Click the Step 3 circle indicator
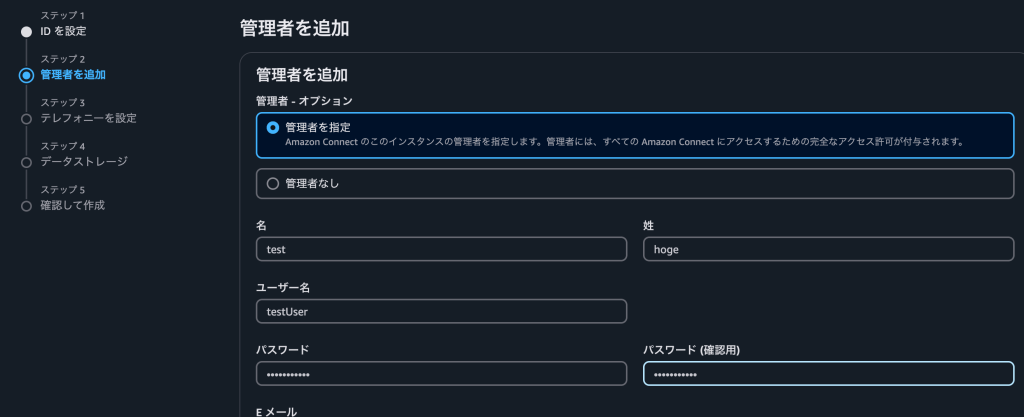The width and height of the screenshot is (1024, 417). 27,118
